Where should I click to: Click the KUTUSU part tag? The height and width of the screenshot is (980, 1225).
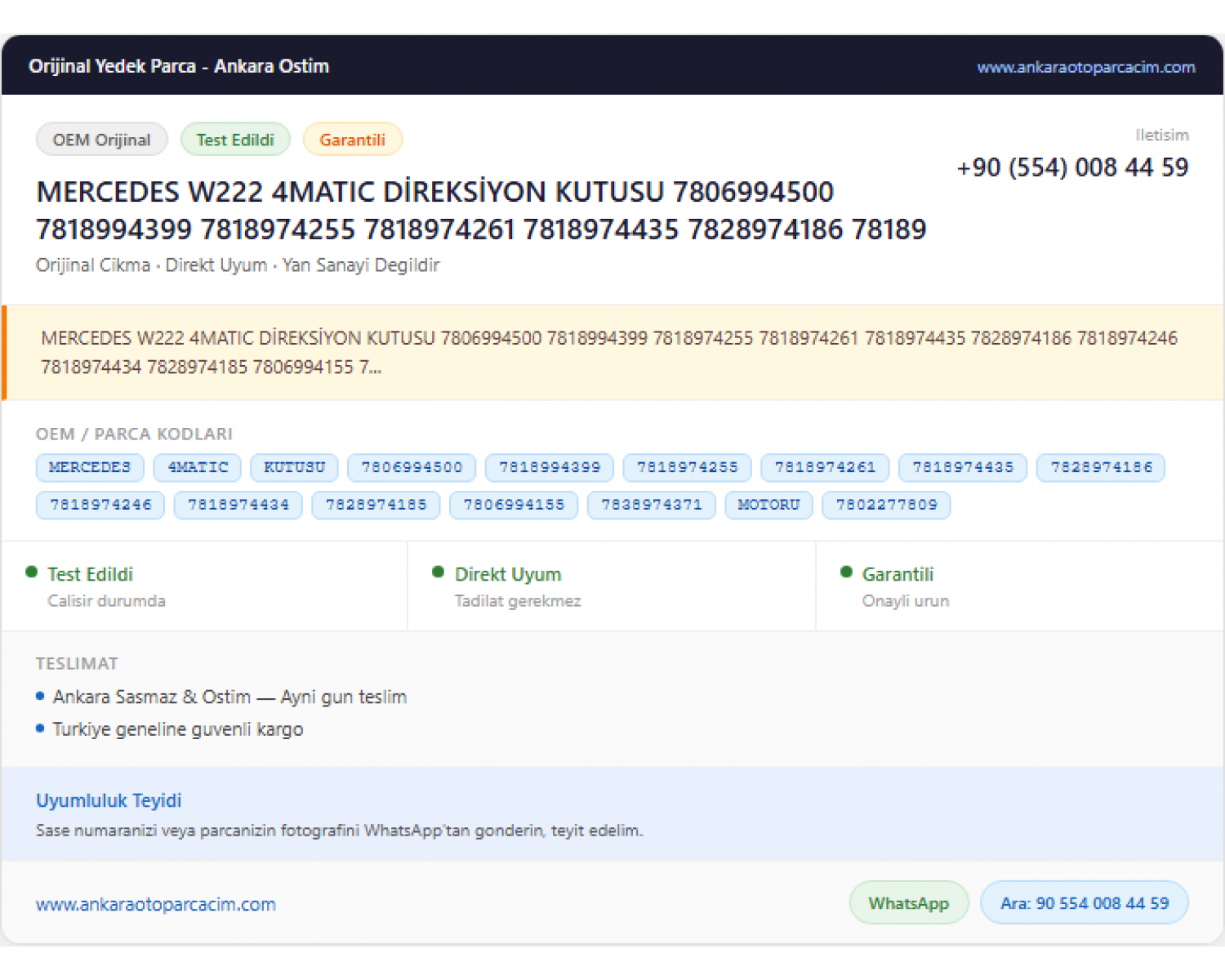294,468
